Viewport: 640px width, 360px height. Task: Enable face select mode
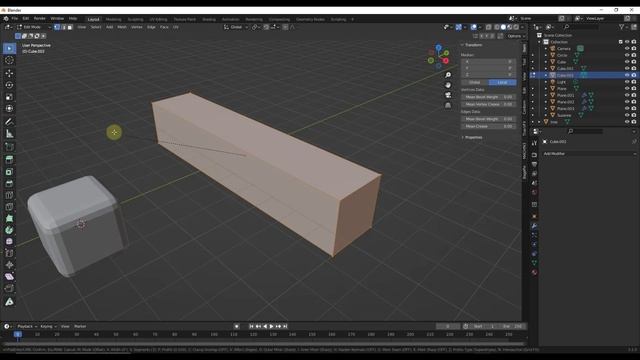tap(70, 27)
